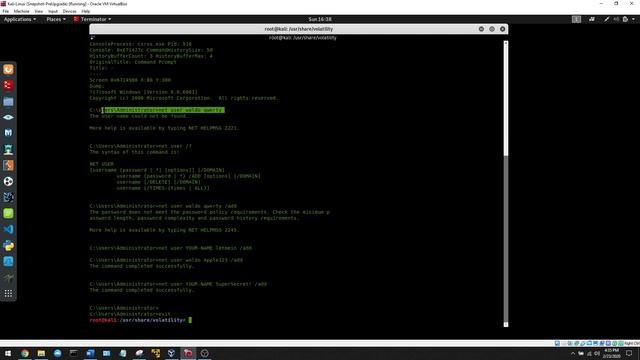Open the Files folder icon in the dock
The width and height of the screenshot is (640, 360).
click(x=8, y=101)
